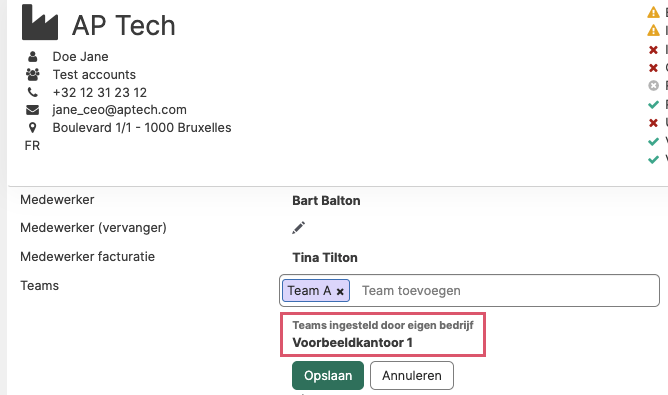Click the second orange warning triangle icon
This screenshot has width=668, height=395.
click(x=653, y=31)
